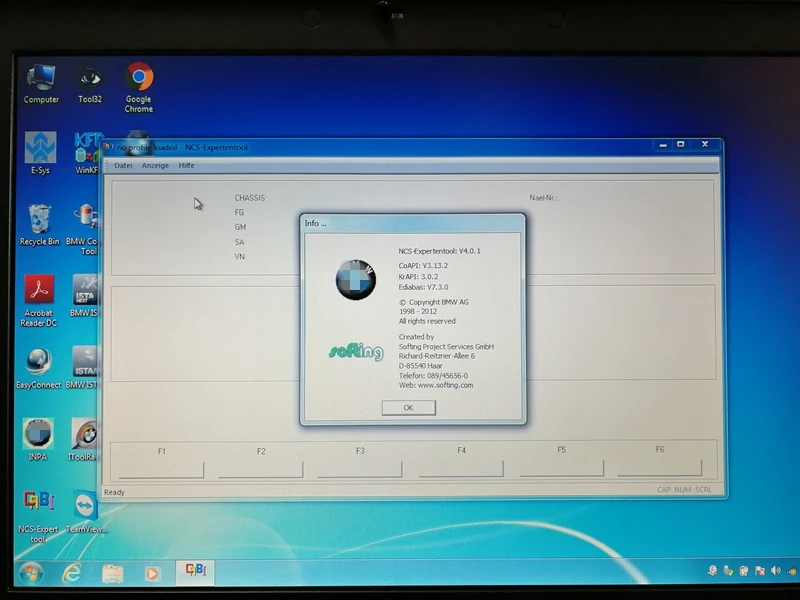Open the Hilfe menu
This screenshot has height=600, width=800.
point(185,166)
